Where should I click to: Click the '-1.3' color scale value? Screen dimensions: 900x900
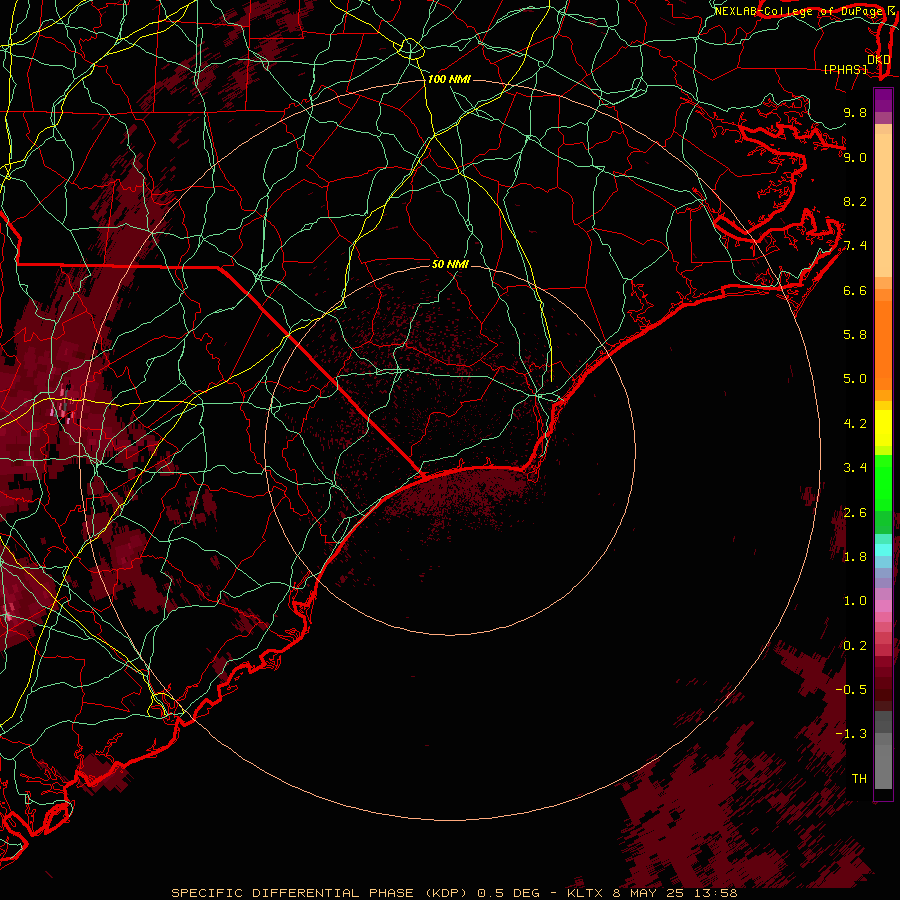click(x=851, y=734)
